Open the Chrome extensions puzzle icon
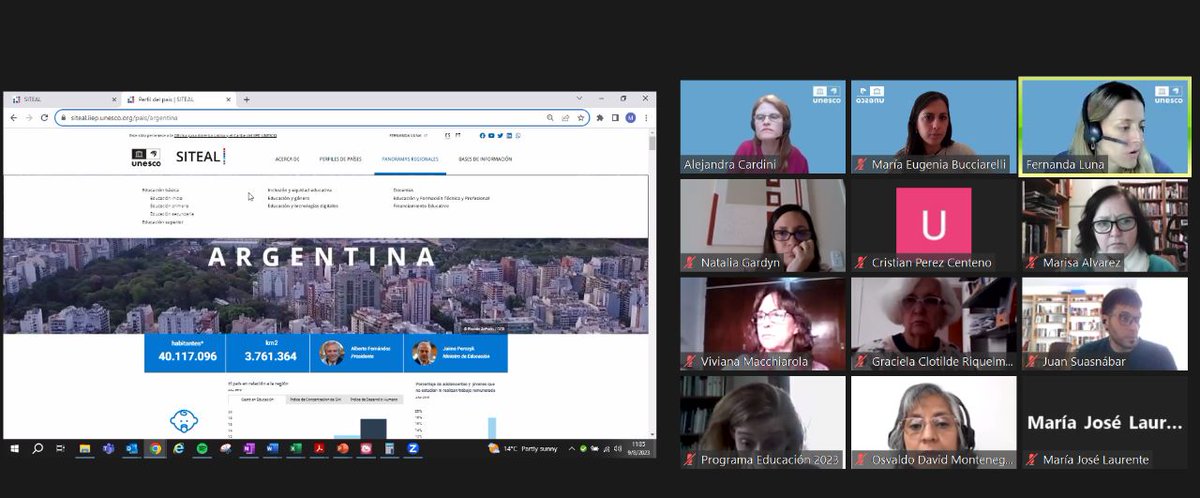Viewport: 1200px width, 498px height. click(x=600, y=117)
